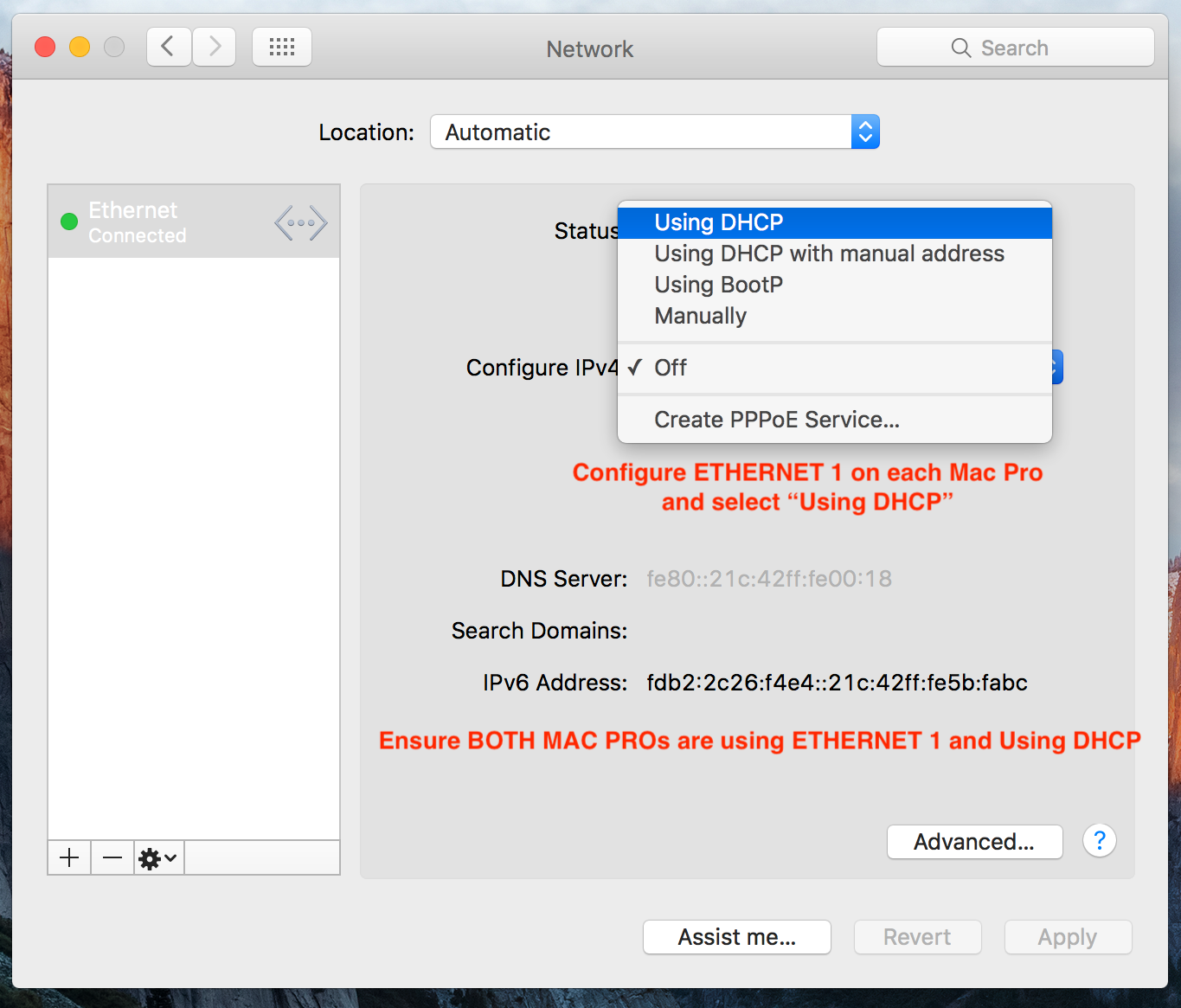This screenshot has height=1008, width=1181.
Task: Choose Using DHCP from the menu
Action: tap(835, 222)
